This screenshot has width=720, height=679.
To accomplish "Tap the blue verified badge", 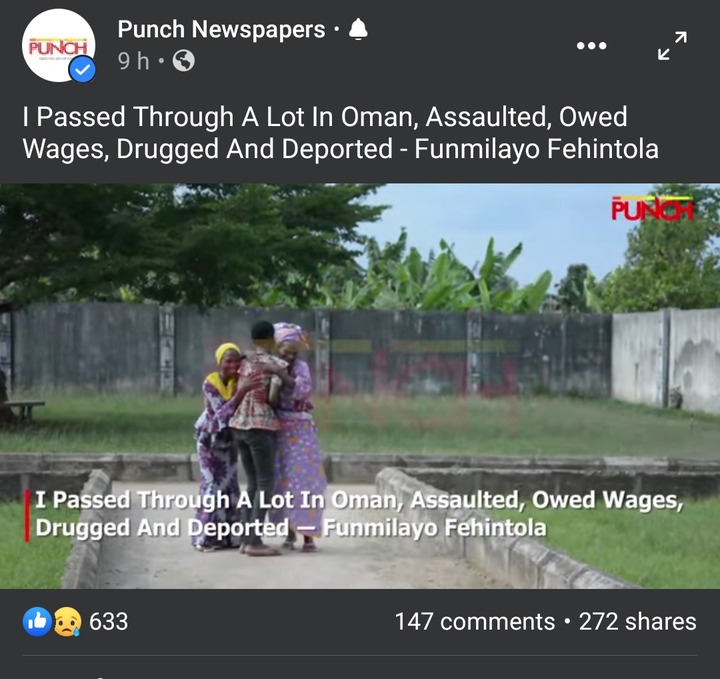I will [82, 70].
